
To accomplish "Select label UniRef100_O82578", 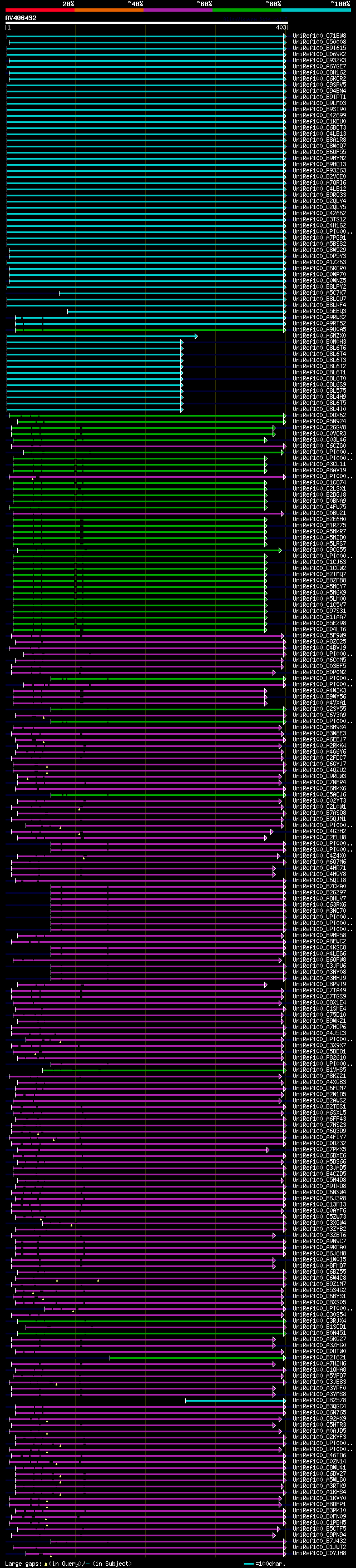I will 319,1401.
